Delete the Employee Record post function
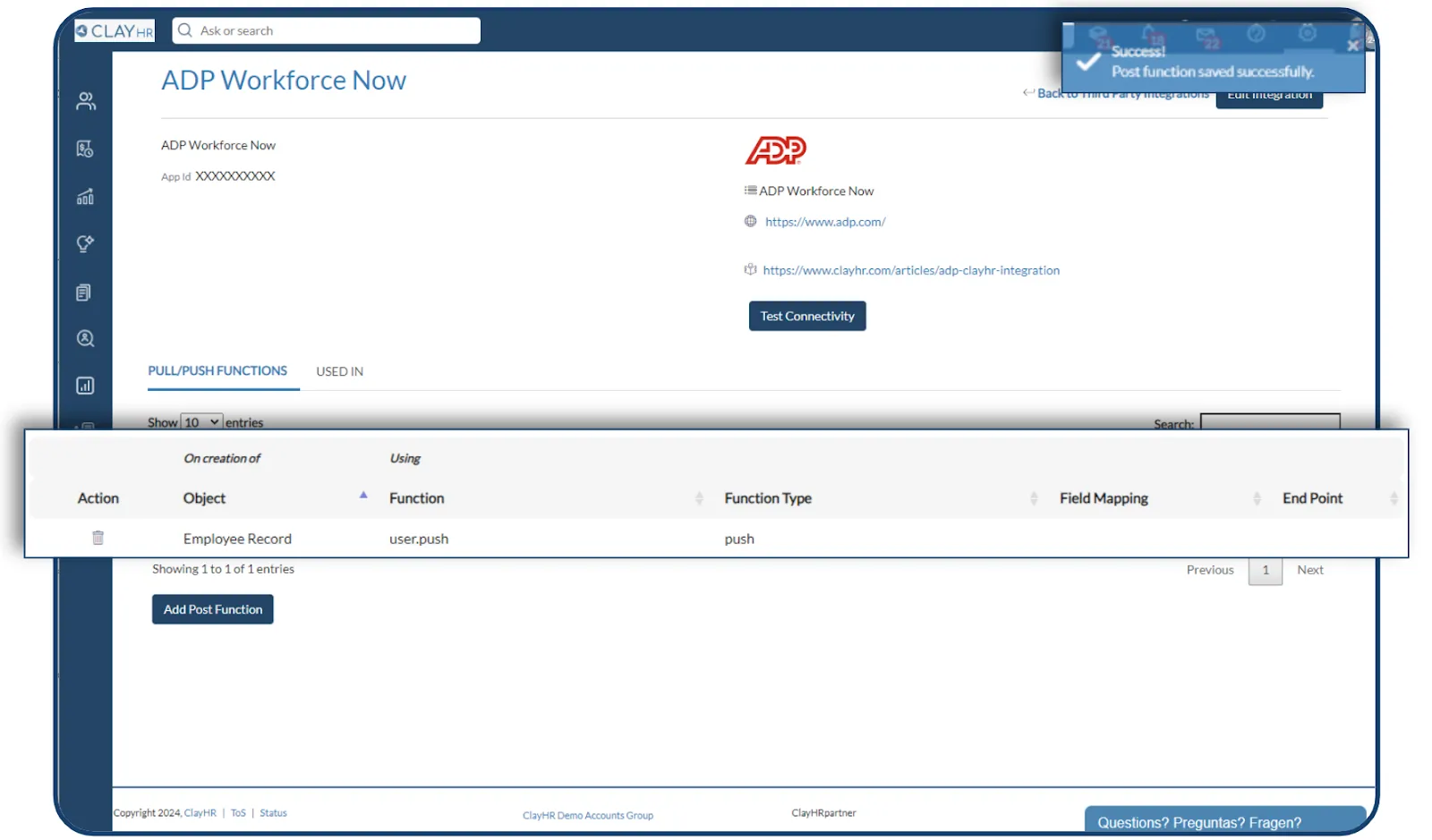The image size is (1432, 840). tap(98, 538)
